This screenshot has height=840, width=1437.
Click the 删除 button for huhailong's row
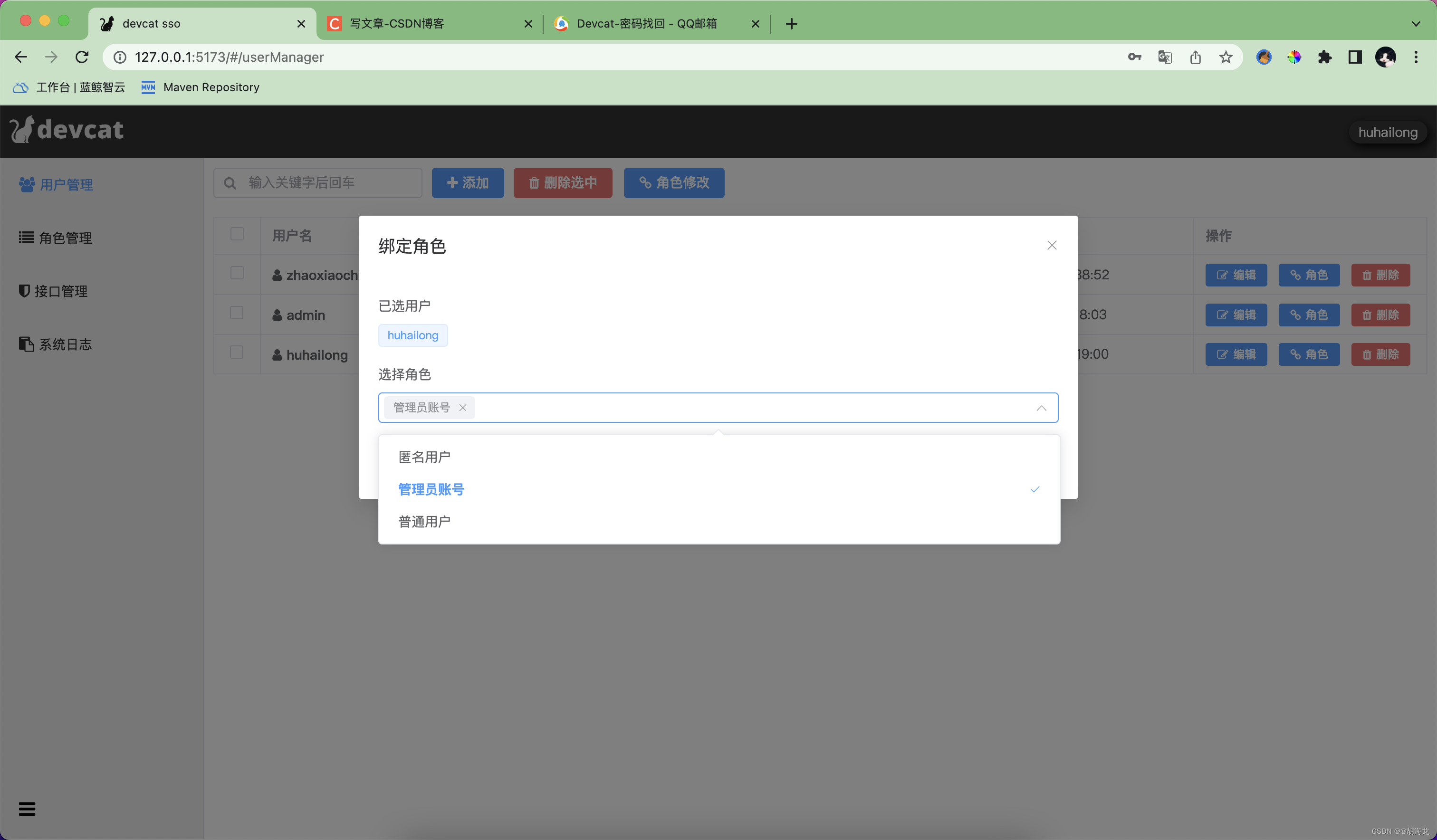click(1380, 354)
